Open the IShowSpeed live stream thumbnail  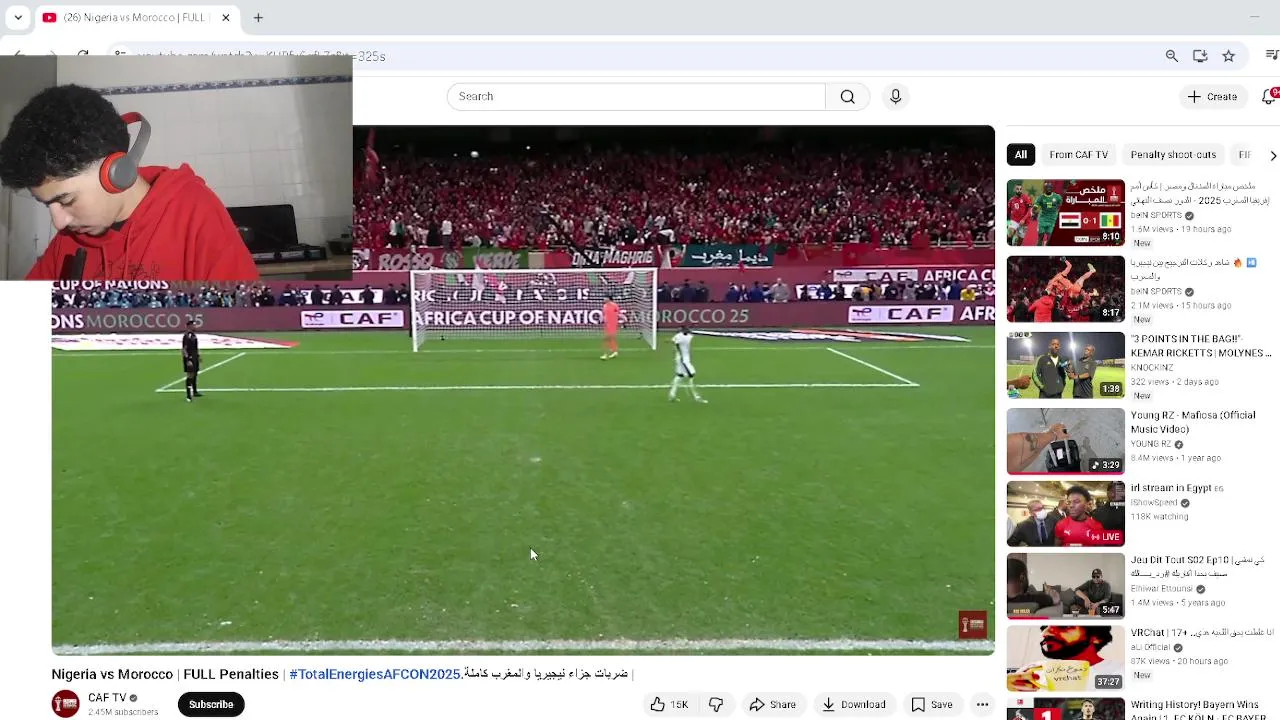click(1065, 514)
